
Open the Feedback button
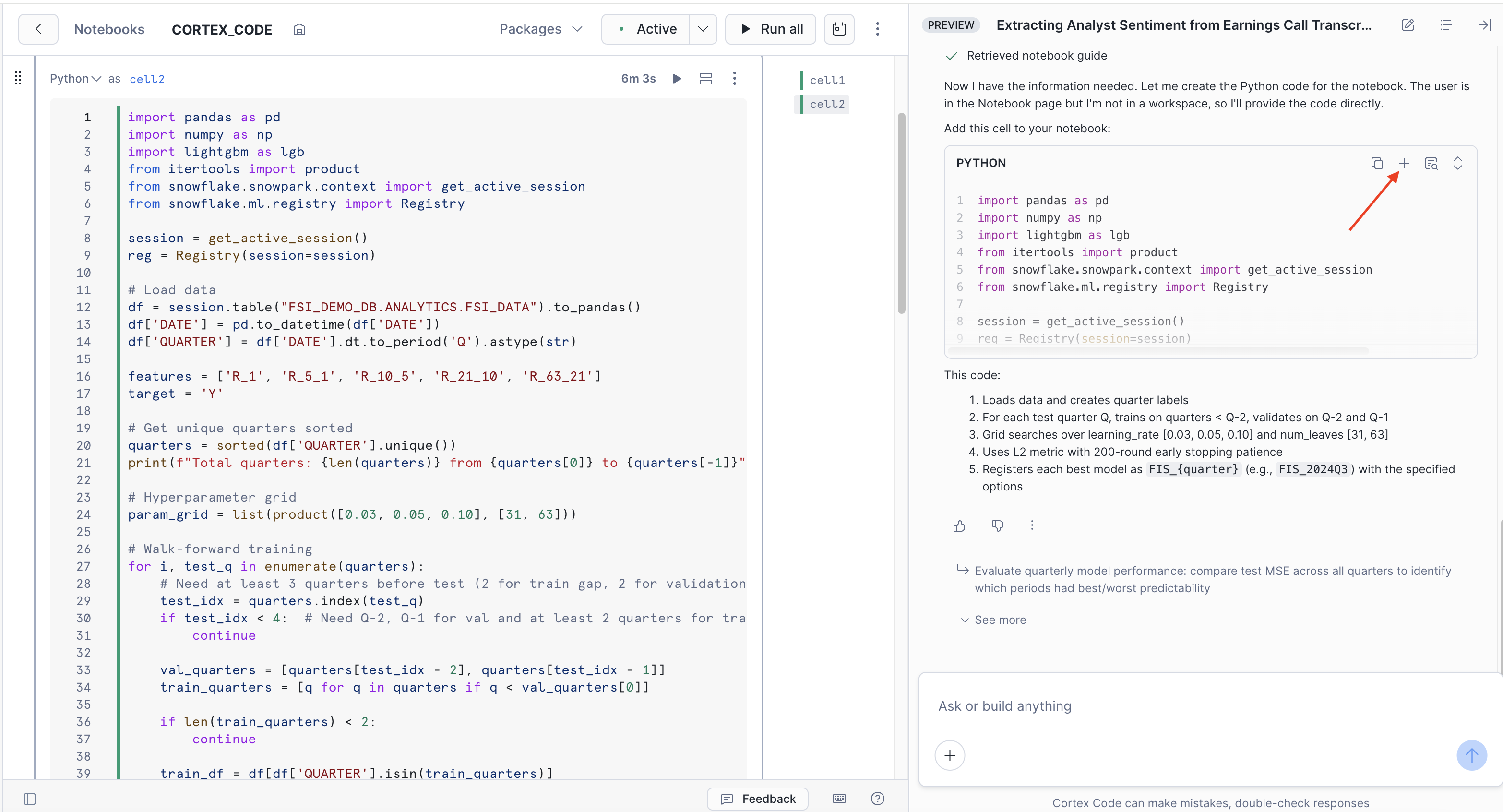pyautogui.click(x=757, y=799)
